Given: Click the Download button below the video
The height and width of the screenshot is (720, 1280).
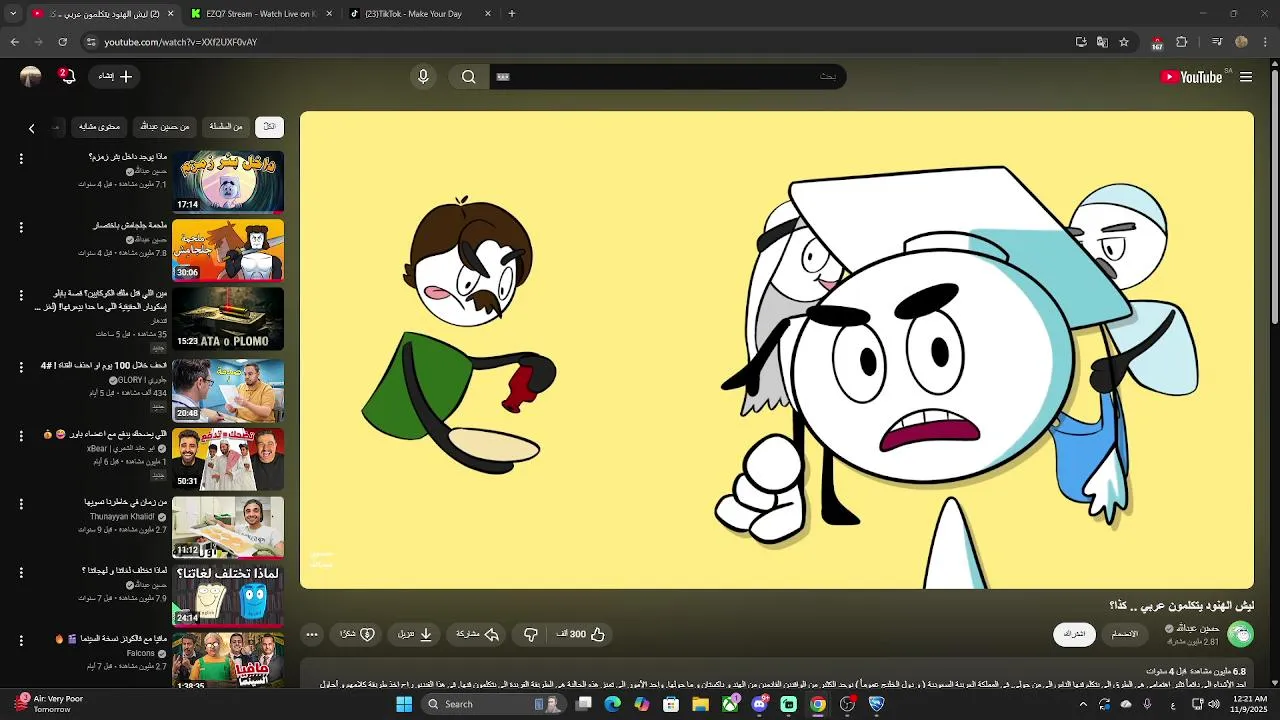Looking at the screenshot, I should click(416, 634).
